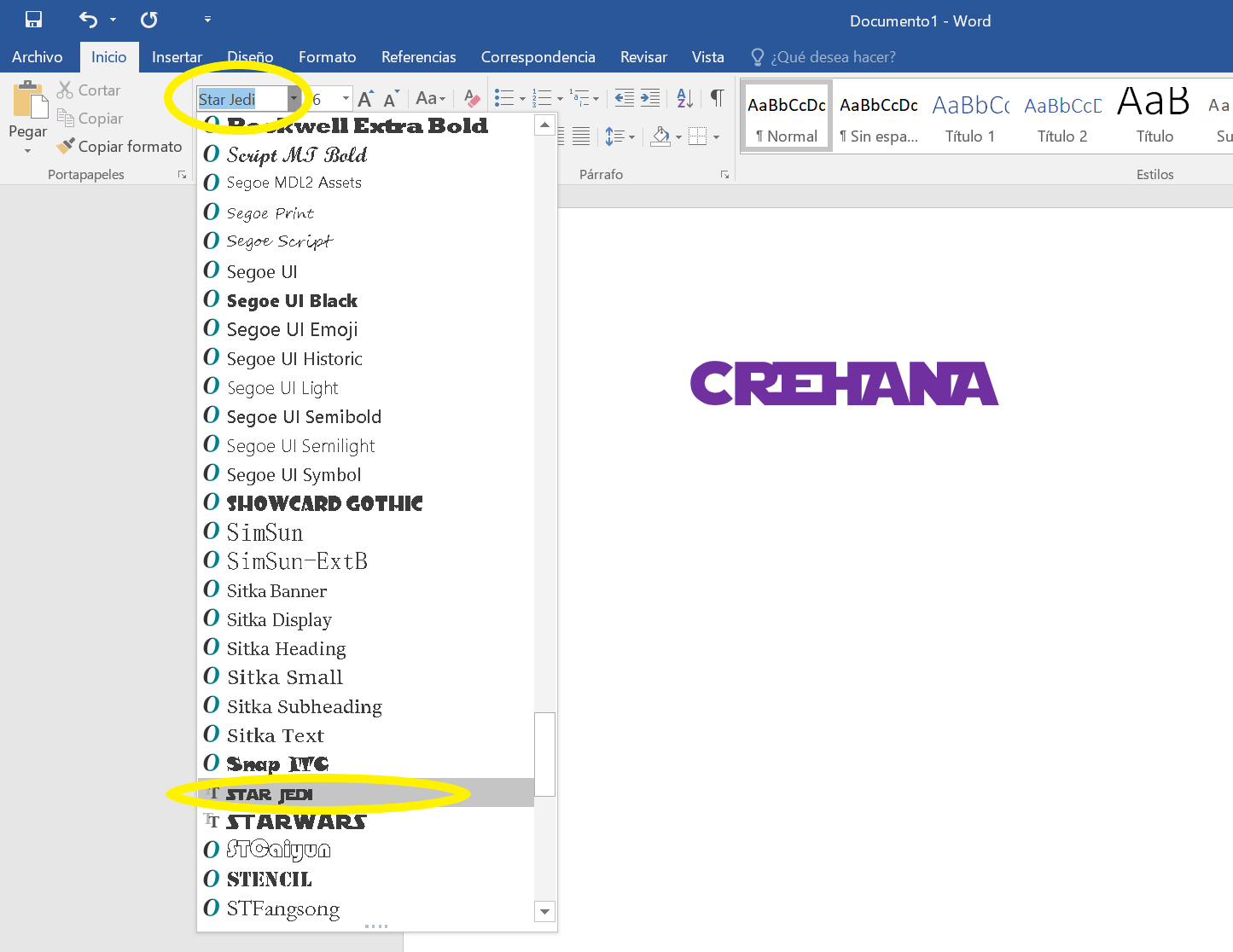1233x952 pixels.
Task: Toggle justified text alignment
Action: pyautogui.click(x=581, y=136)
